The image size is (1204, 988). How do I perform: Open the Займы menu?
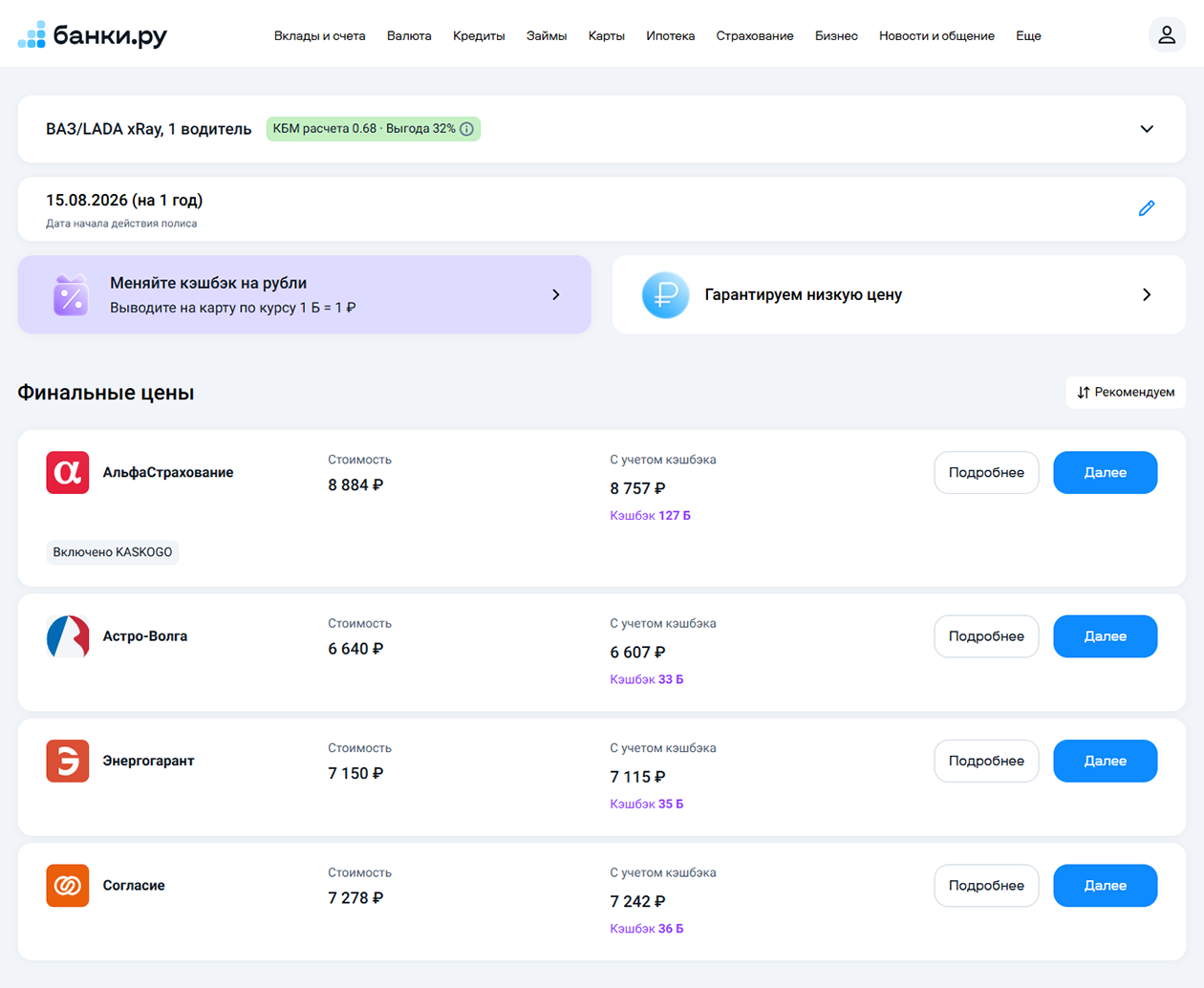click(547, 36)
